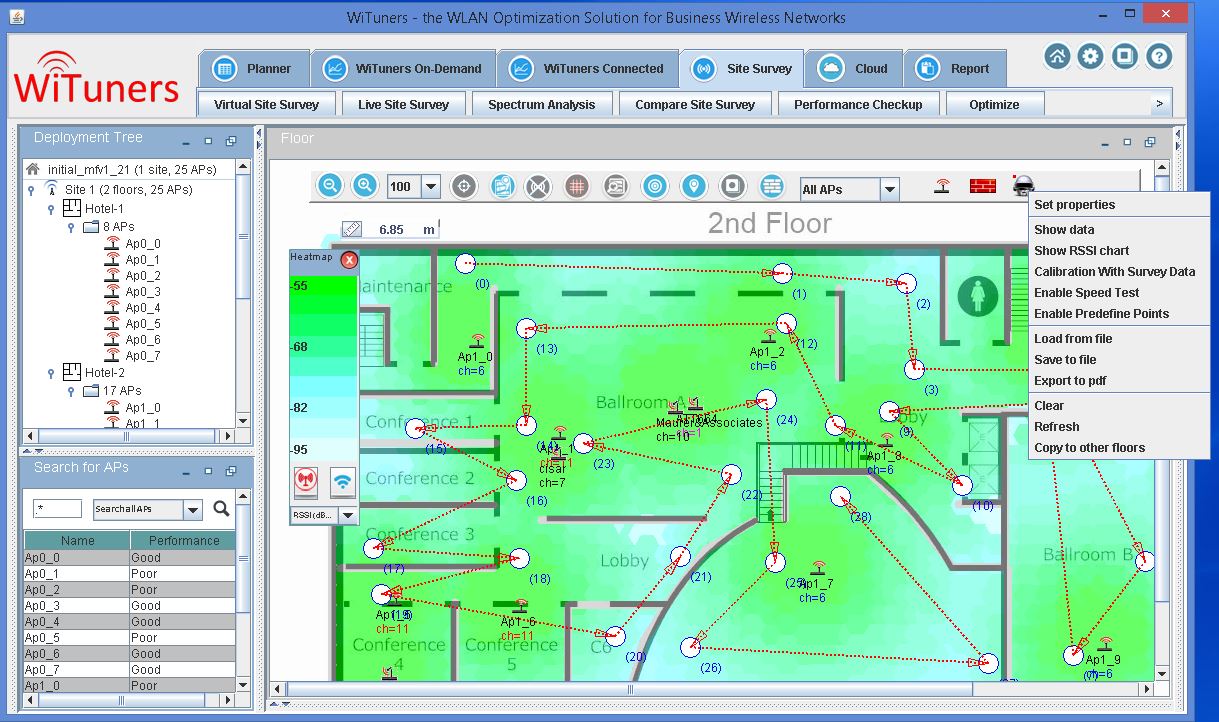The height and width of the screenshot is (722, 1219).
Task: Click the zoom in magnifier icon
Action: (365, 186)
